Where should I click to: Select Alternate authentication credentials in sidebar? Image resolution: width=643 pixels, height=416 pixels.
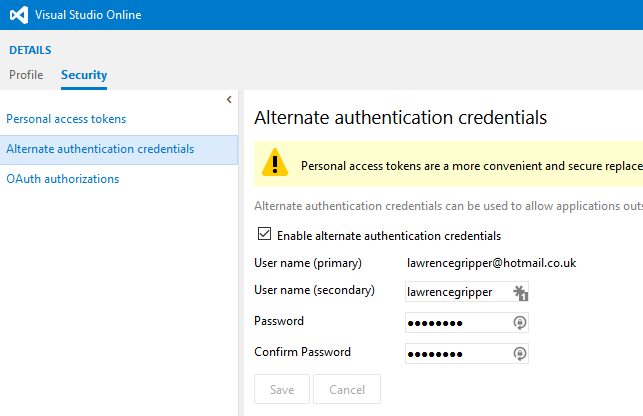pyautogui.click(x=100, y=149)
